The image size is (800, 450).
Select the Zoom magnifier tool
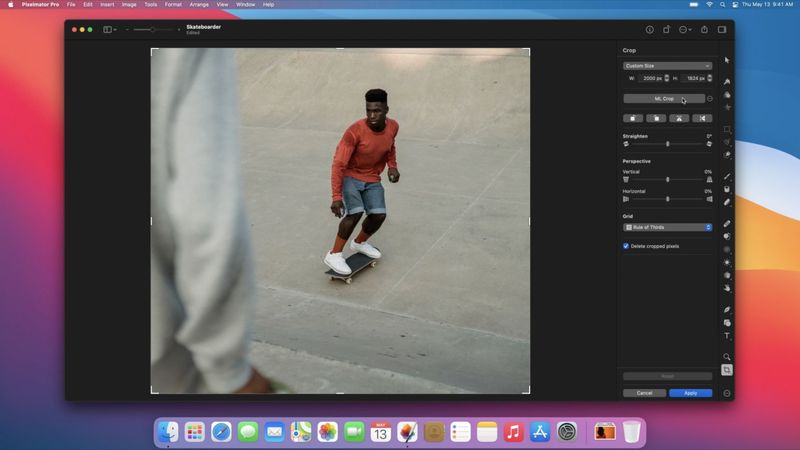point(727,357)
